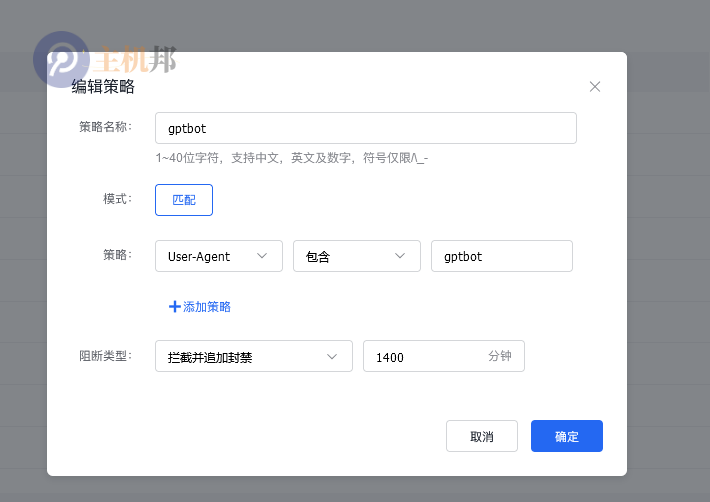Click the policy value field containing gptbot
The width and height of the screenshot is (710, 502).
pyautogui.click(x=502, y=256)
